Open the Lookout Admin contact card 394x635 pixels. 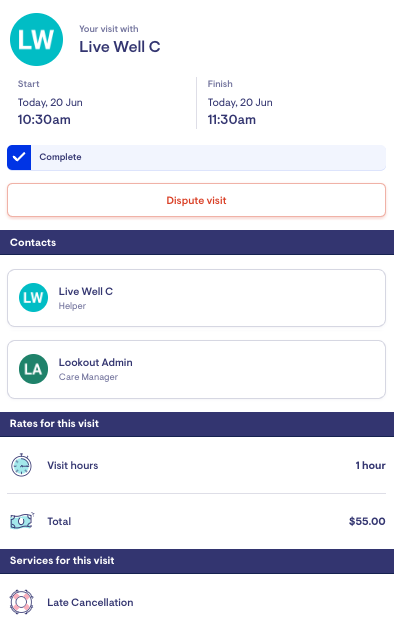(x=196, y=369)
